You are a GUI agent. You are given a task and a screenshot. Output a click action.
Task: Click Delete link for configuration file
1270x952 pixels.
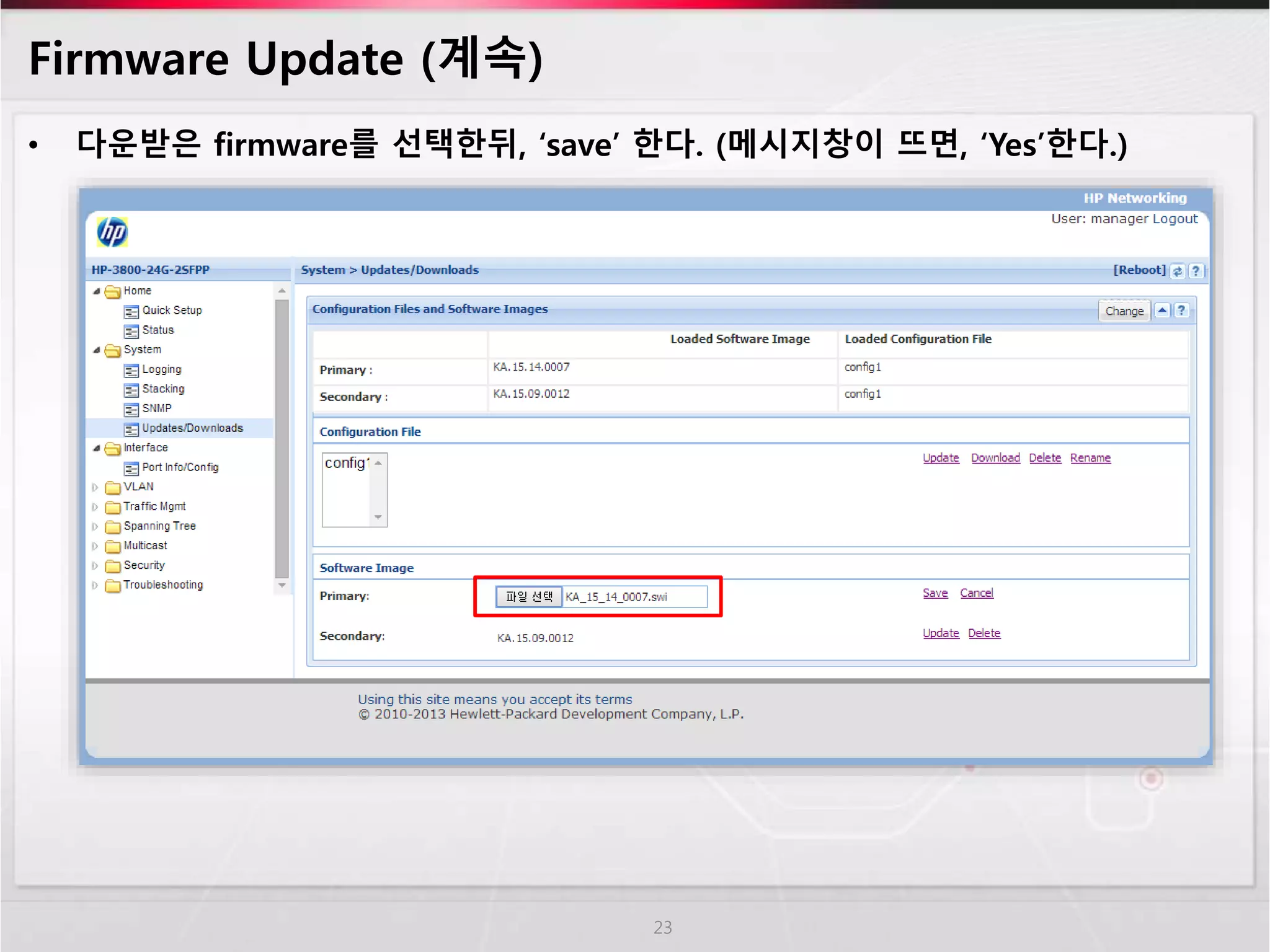click(x=1045, y=458)
